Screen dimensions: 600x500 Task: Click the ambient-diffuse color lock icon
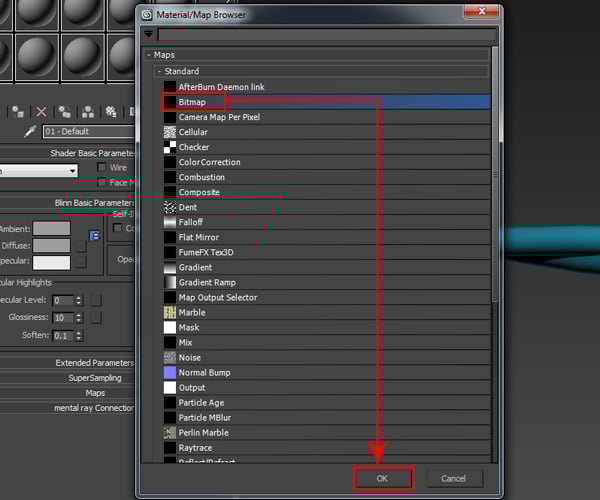(94, 236)
